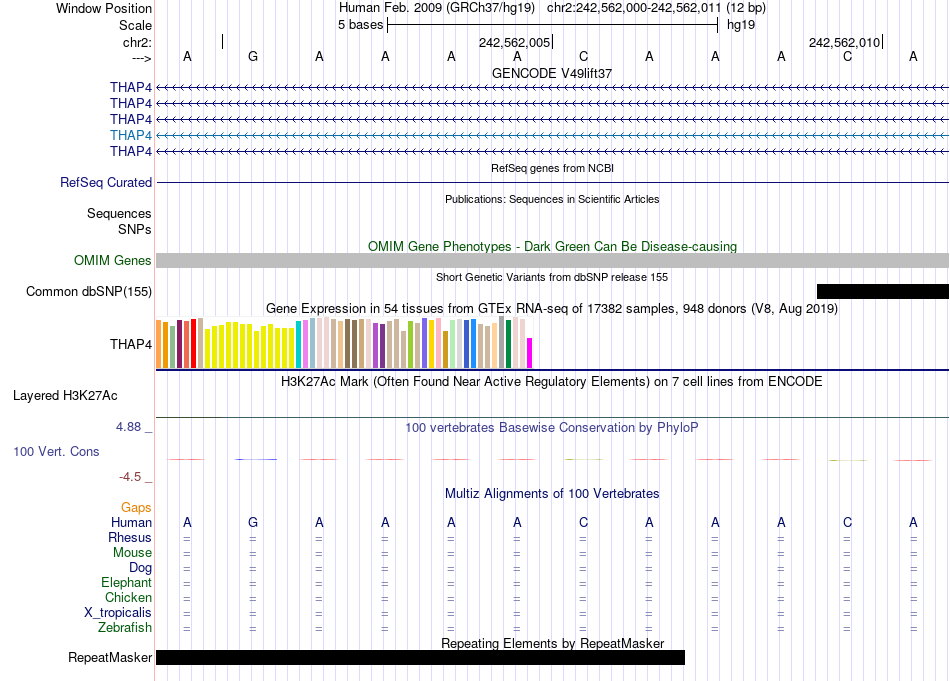Screen dimensions: 950x681
Task: Open Publications: Sequences in Scientific Articles title
Action: (x=552, y=199)
